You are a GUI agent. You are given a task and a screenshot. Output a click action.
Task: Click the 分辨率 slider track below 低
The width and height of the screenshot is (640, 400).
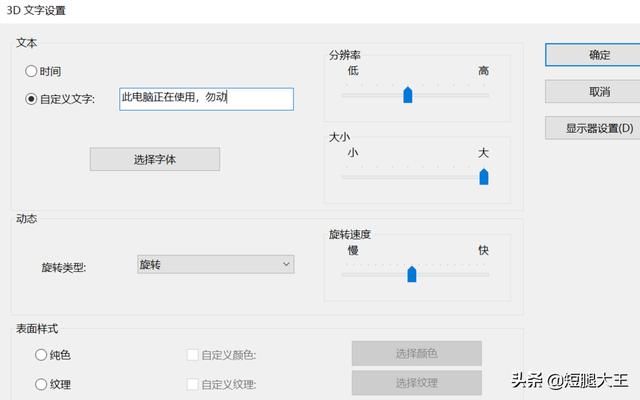pyautogui.click(x=353, y=95)
